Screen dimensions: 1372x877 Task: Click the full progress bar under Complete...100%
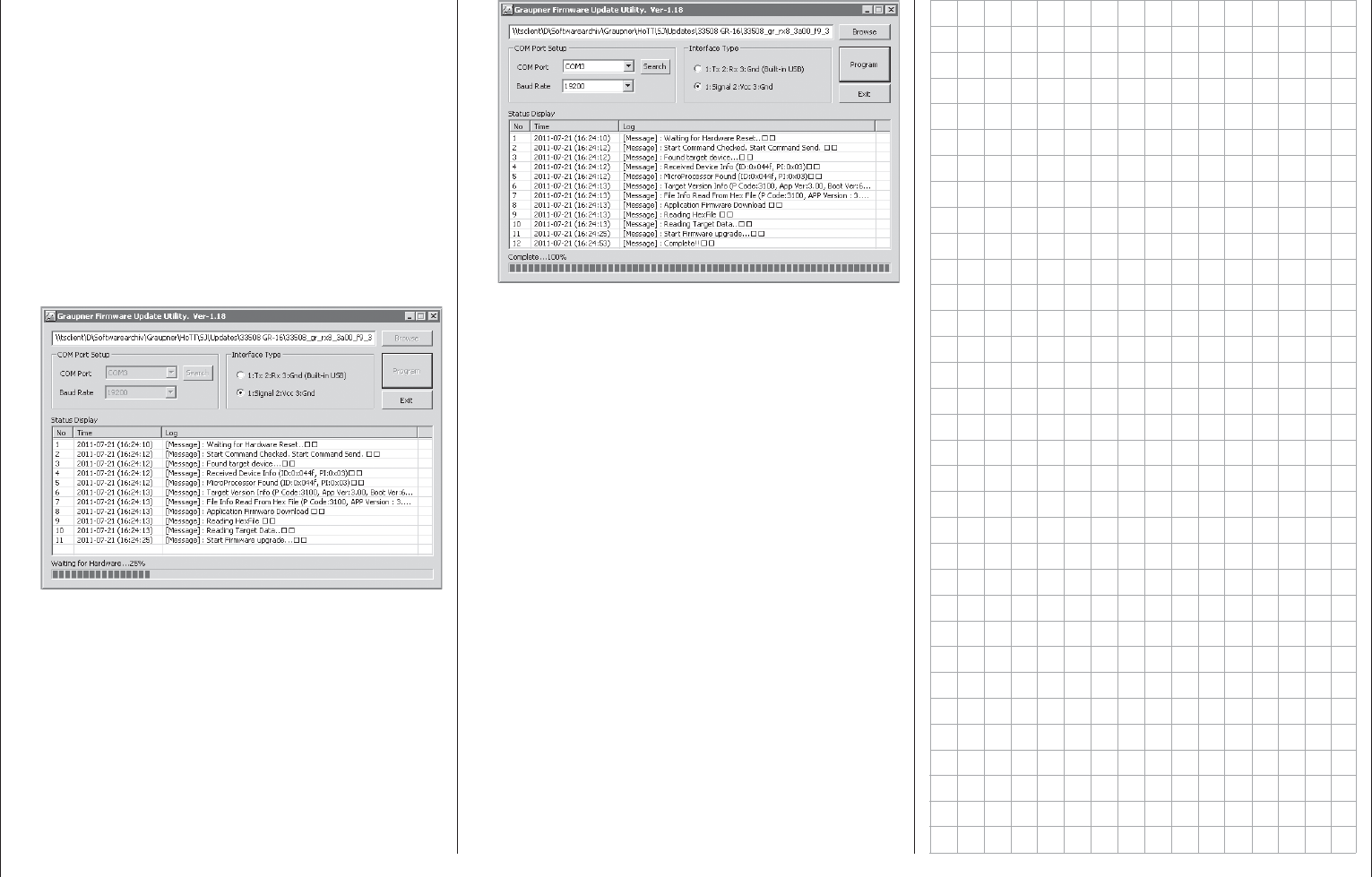(699, 268)
